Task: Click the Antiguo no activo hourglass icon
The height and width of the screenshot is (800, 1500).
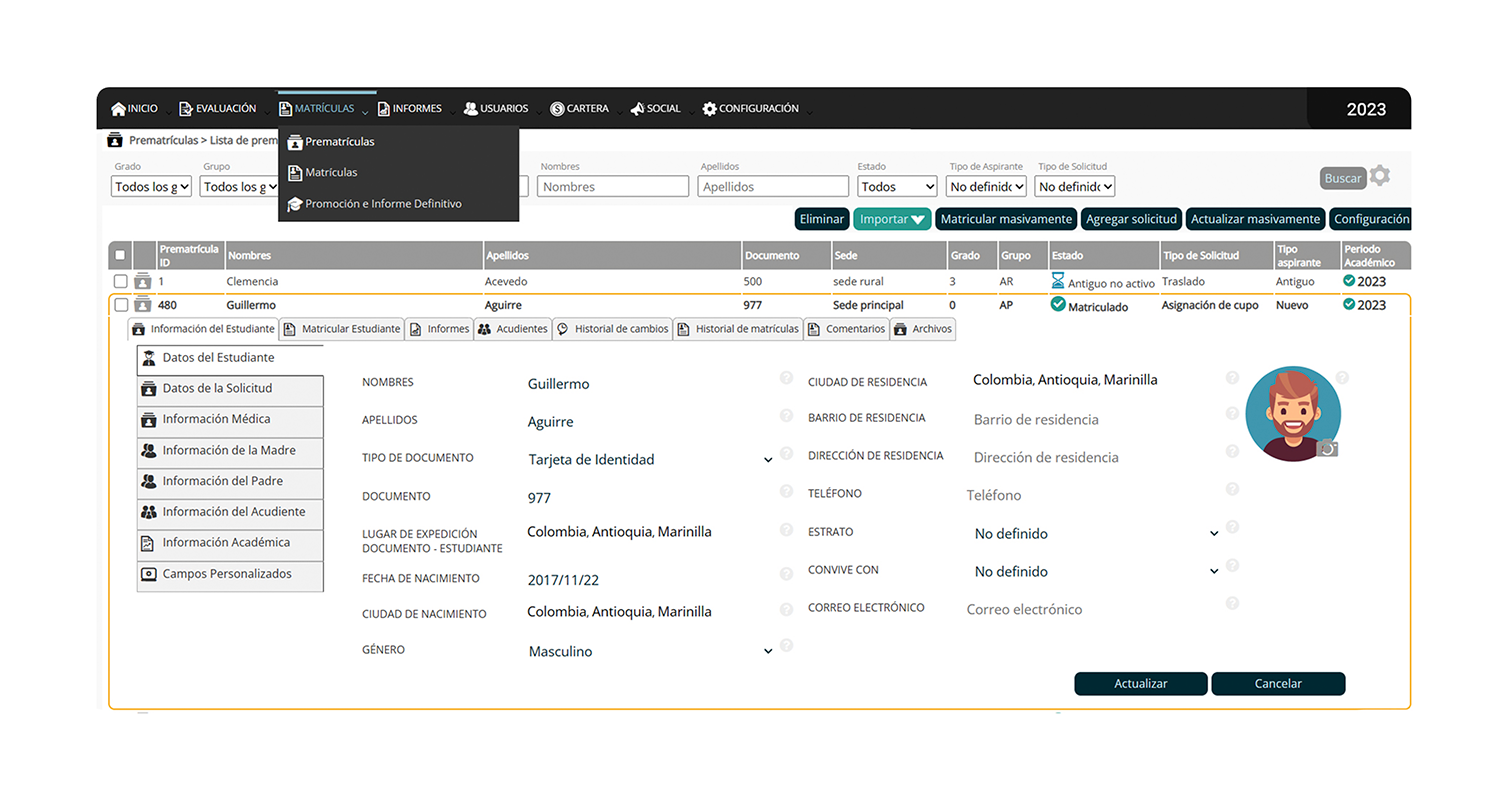Action: 1058,281
